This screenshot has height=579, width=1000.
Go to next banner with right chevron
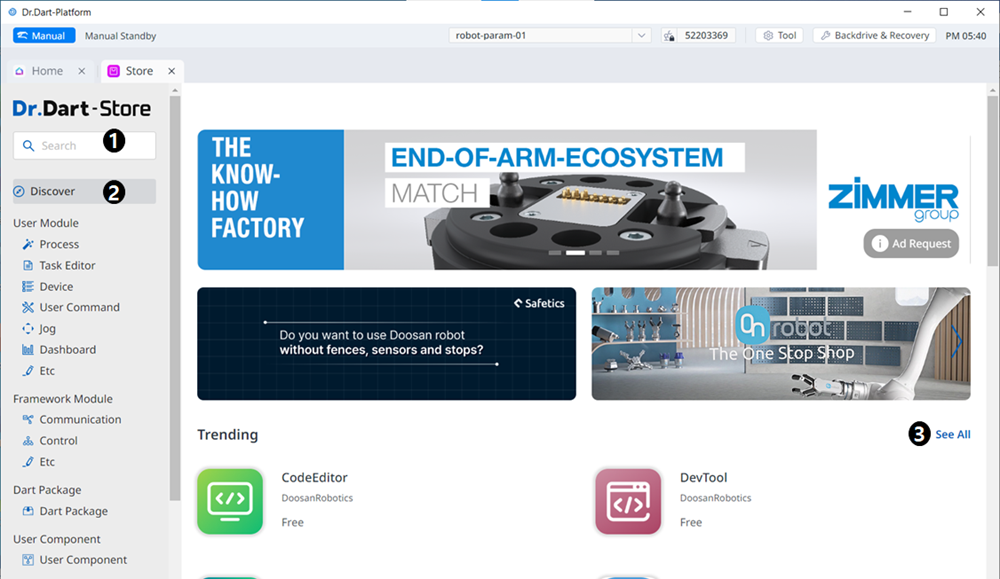pos(957,343)
